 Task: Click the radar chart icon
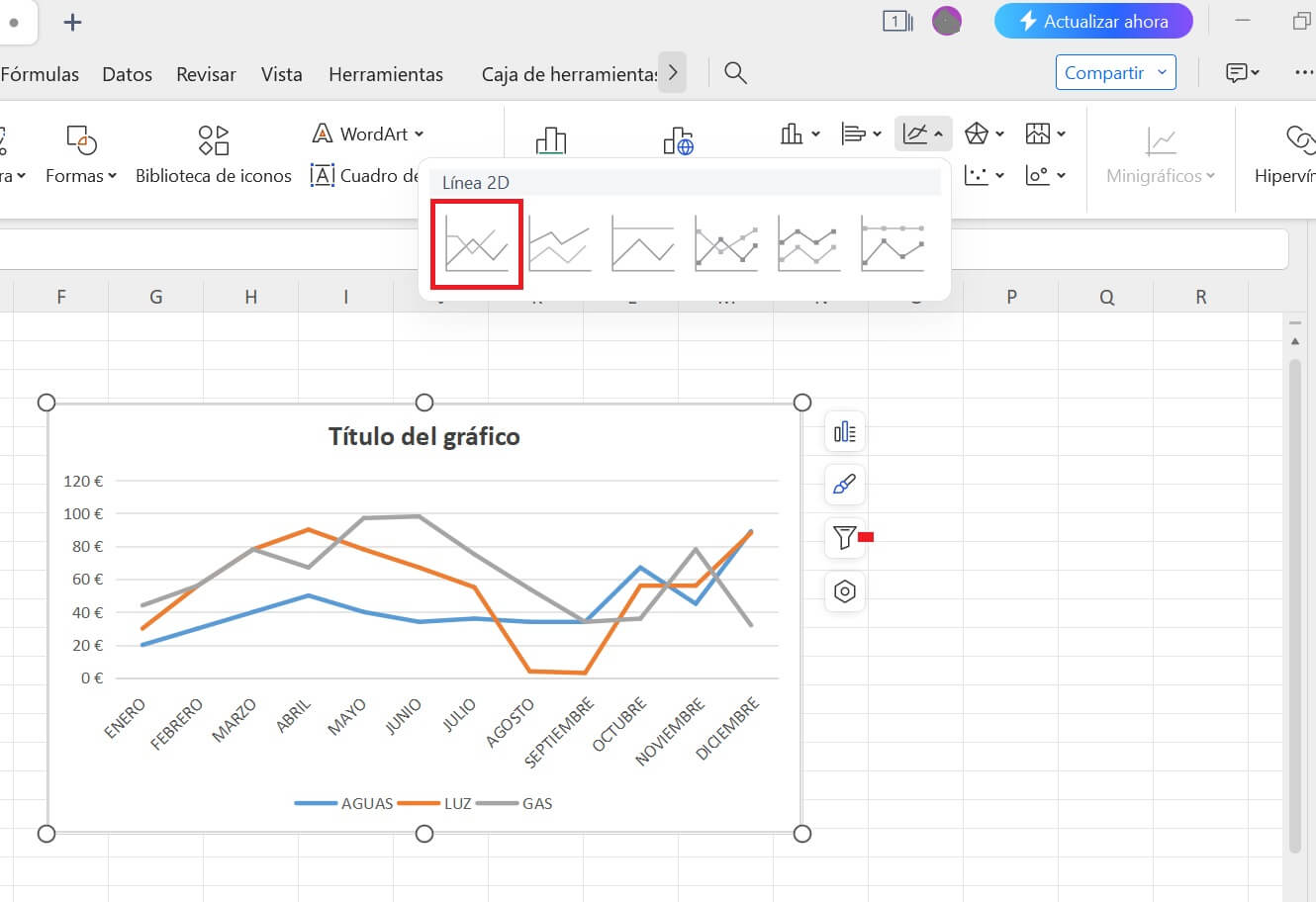978,133
